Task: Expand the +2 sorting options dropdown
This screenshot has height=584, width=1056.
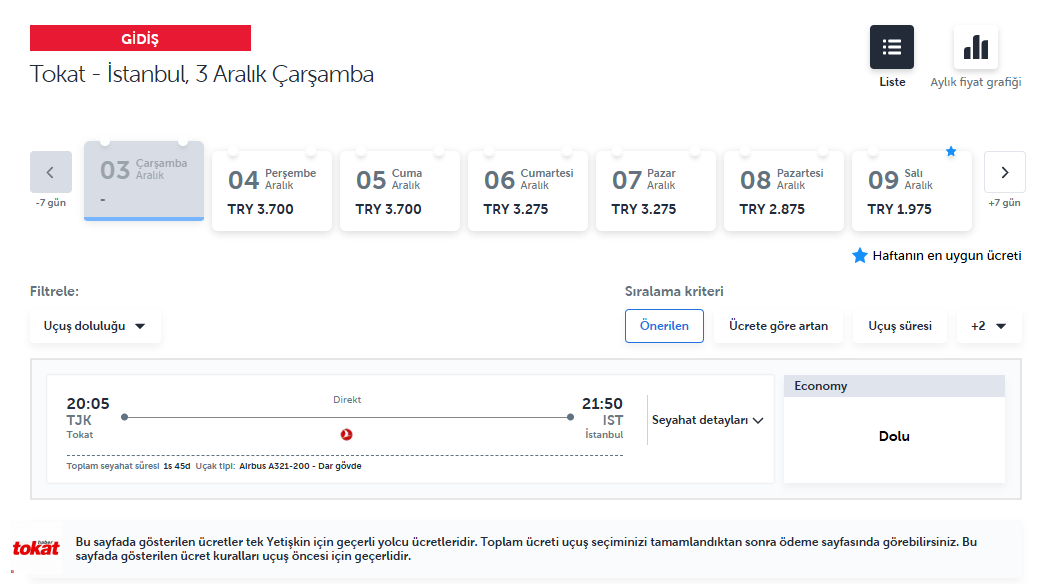Action: (x=989, y=326)
